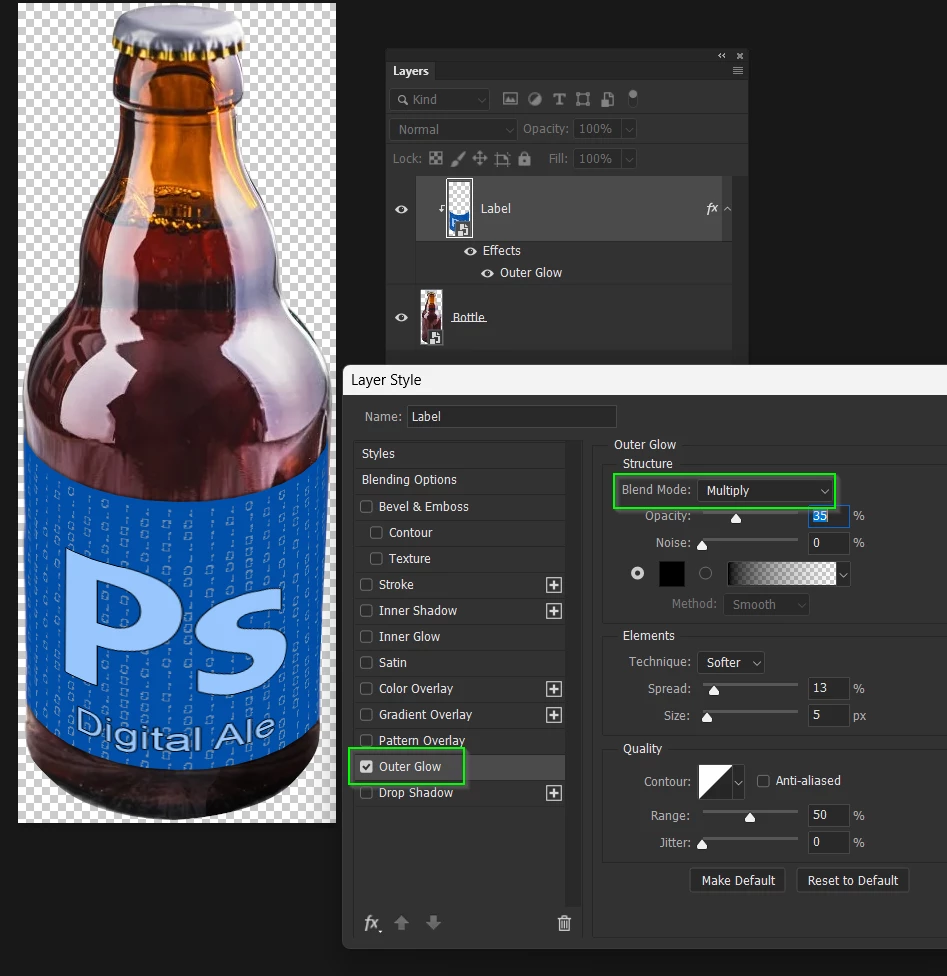Image resolution: width=947 pixels, height=976 pixels.
Task: Click fx icon on Label layer
Action: pos(712,209)
